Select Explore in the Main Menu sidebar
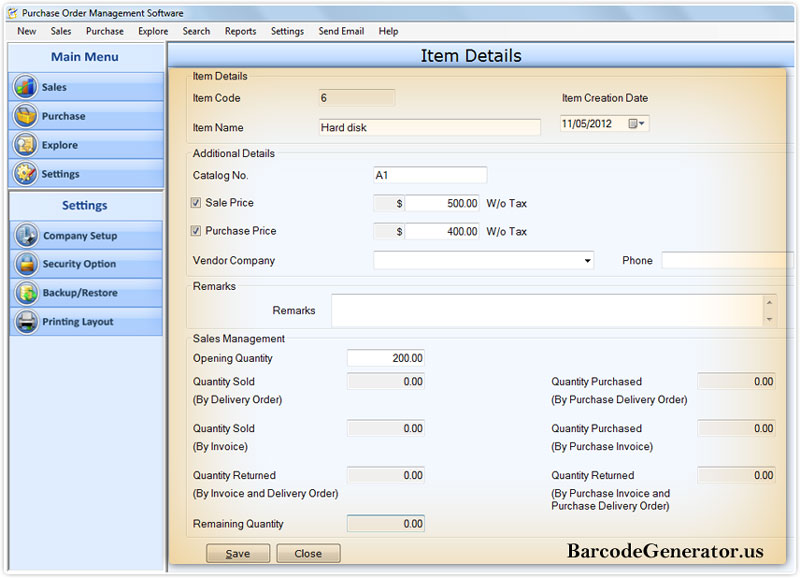Image resolution: width=800 pixels, height=578 pixels. click(x=86, y=145)
